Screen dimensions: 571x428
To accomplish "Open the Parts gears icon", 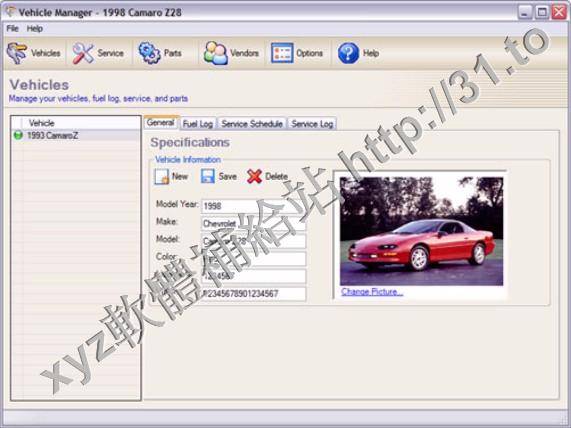I will click(149, 53).
